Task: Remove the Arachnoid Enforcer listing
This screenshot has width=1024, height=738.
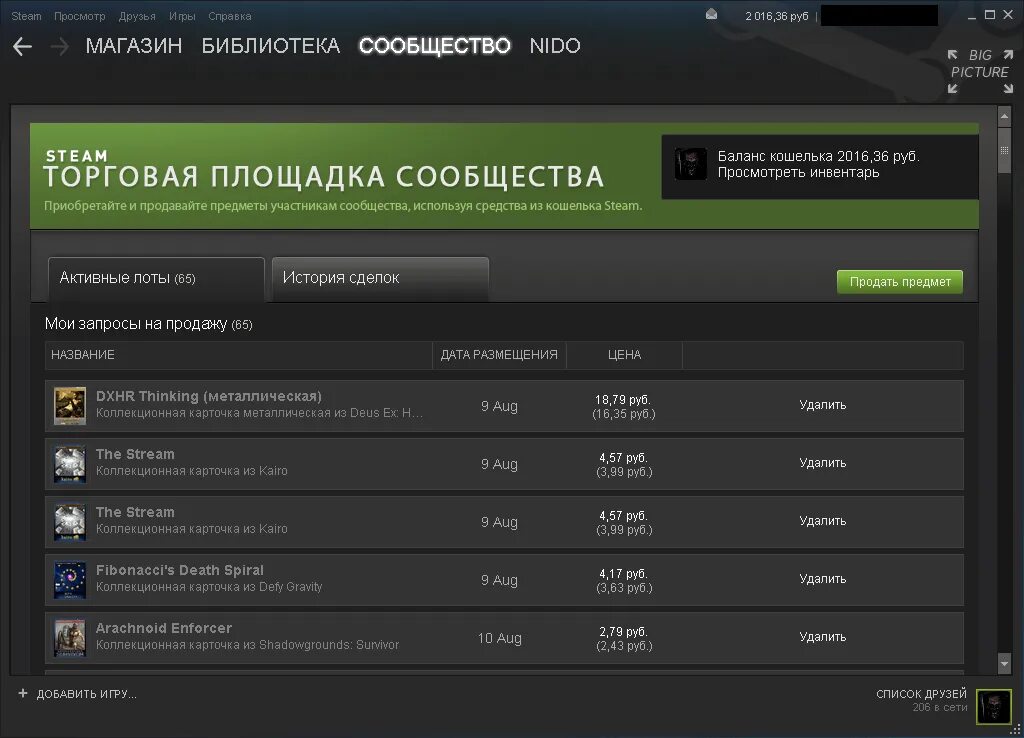Action: pyautogui.click(x=823, y=637)
